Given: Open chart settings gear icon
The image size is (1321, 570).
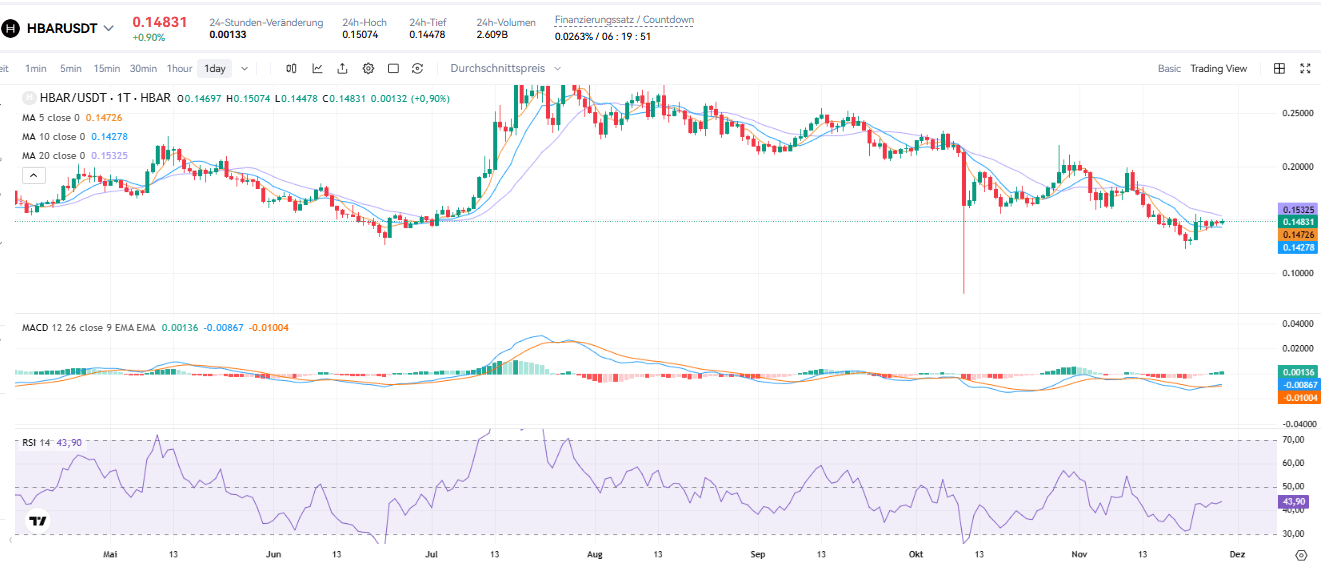Looking at the screenshot, I should coord(368,69).
